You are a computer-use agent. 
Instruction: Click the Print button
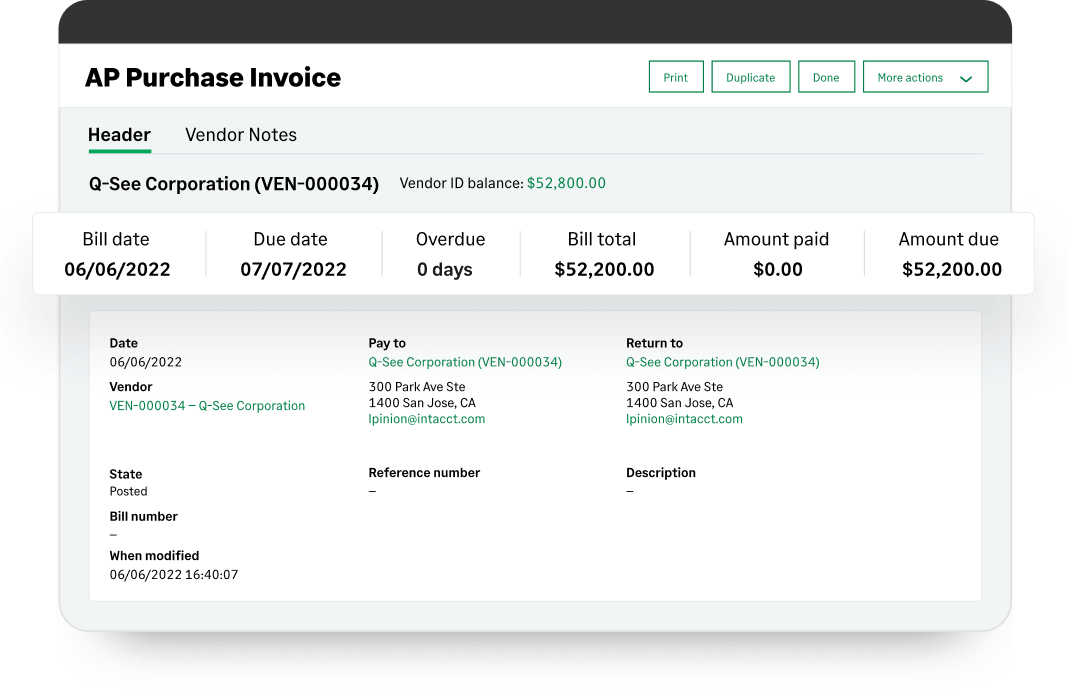pyautogui.click(x=676, y=77)
